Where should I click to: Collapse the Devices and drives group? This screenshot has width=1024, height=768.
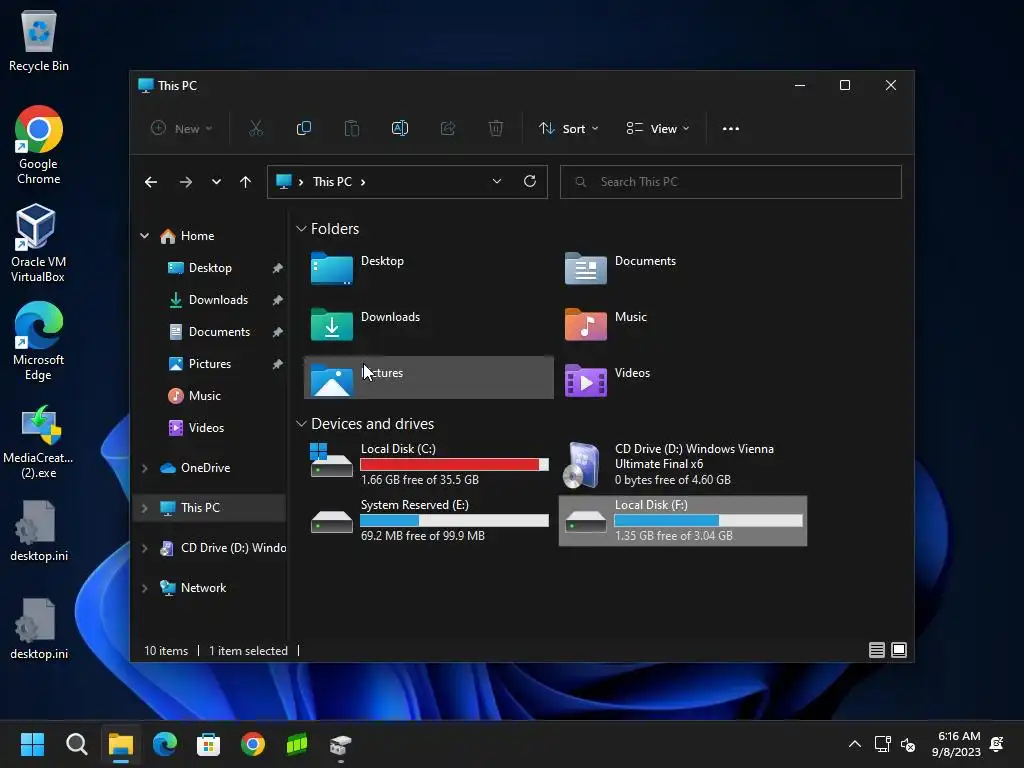[301, 424]
